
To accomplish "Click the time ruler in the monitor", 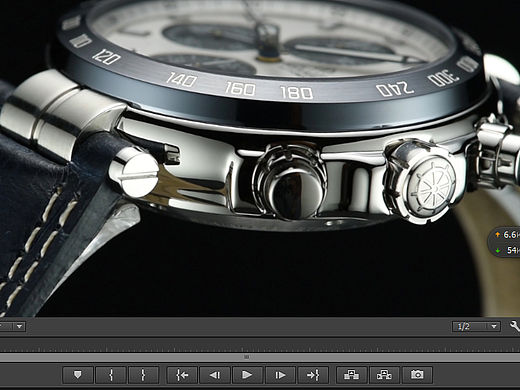I will 260,346.
